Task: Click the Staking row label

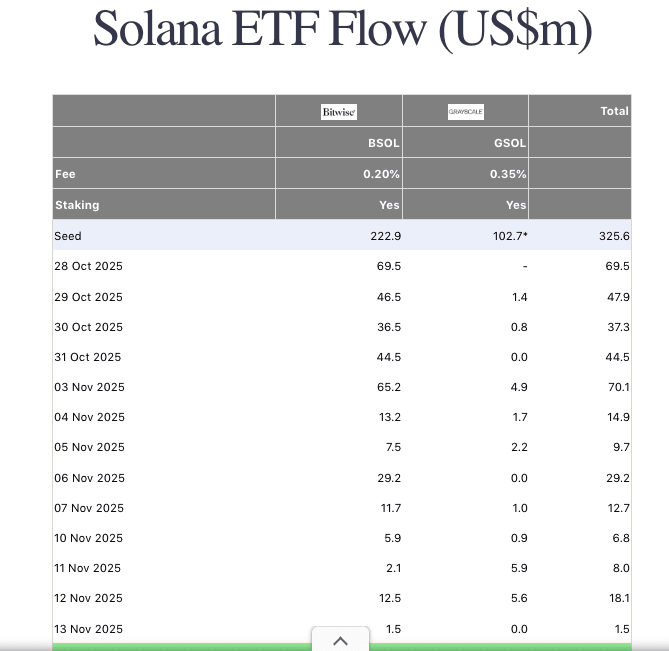Action: (77, 205)
